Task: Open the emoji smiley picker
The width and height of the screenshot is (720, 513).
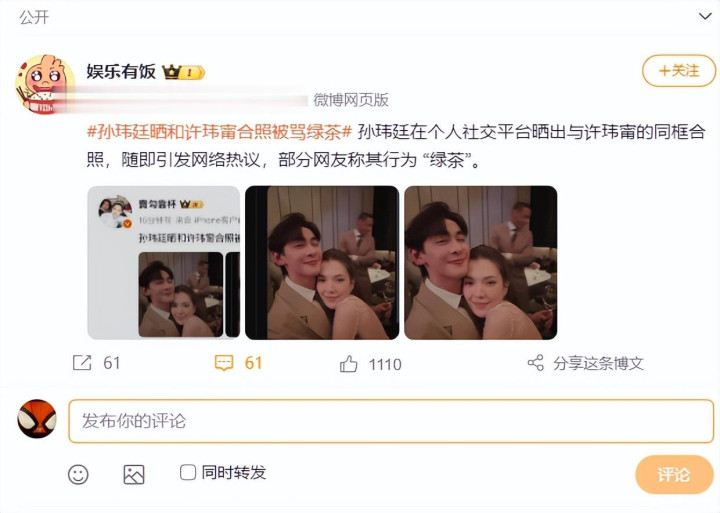Action: tap(78, 474)
